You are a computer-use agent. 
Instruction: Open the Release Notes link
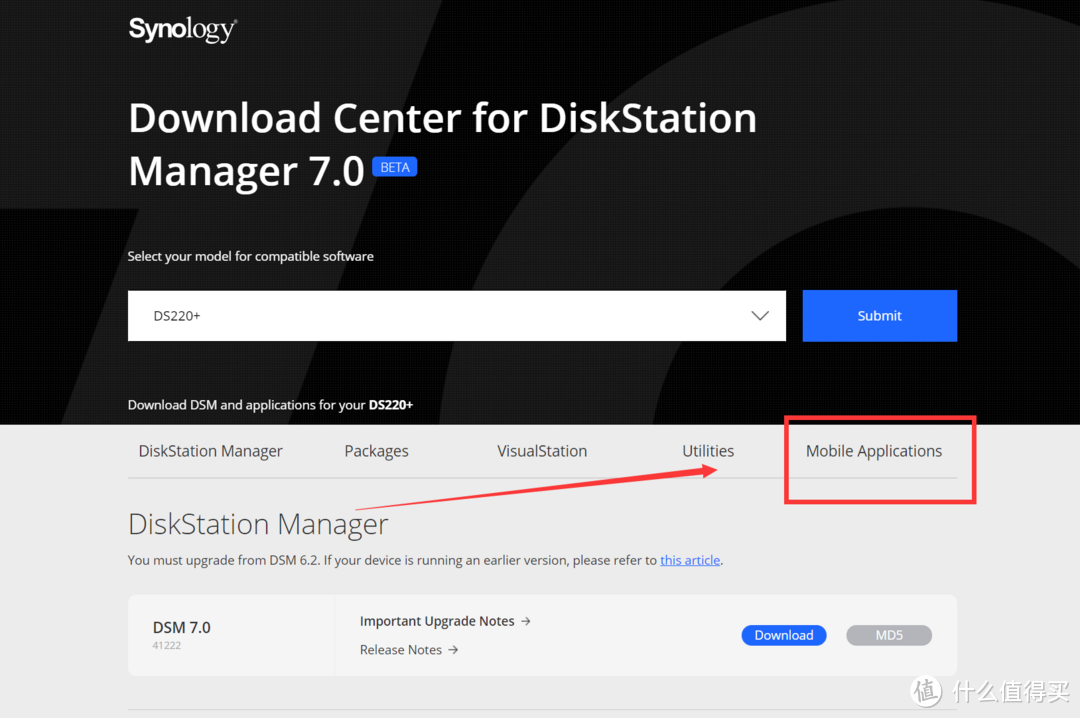(408, 650)
